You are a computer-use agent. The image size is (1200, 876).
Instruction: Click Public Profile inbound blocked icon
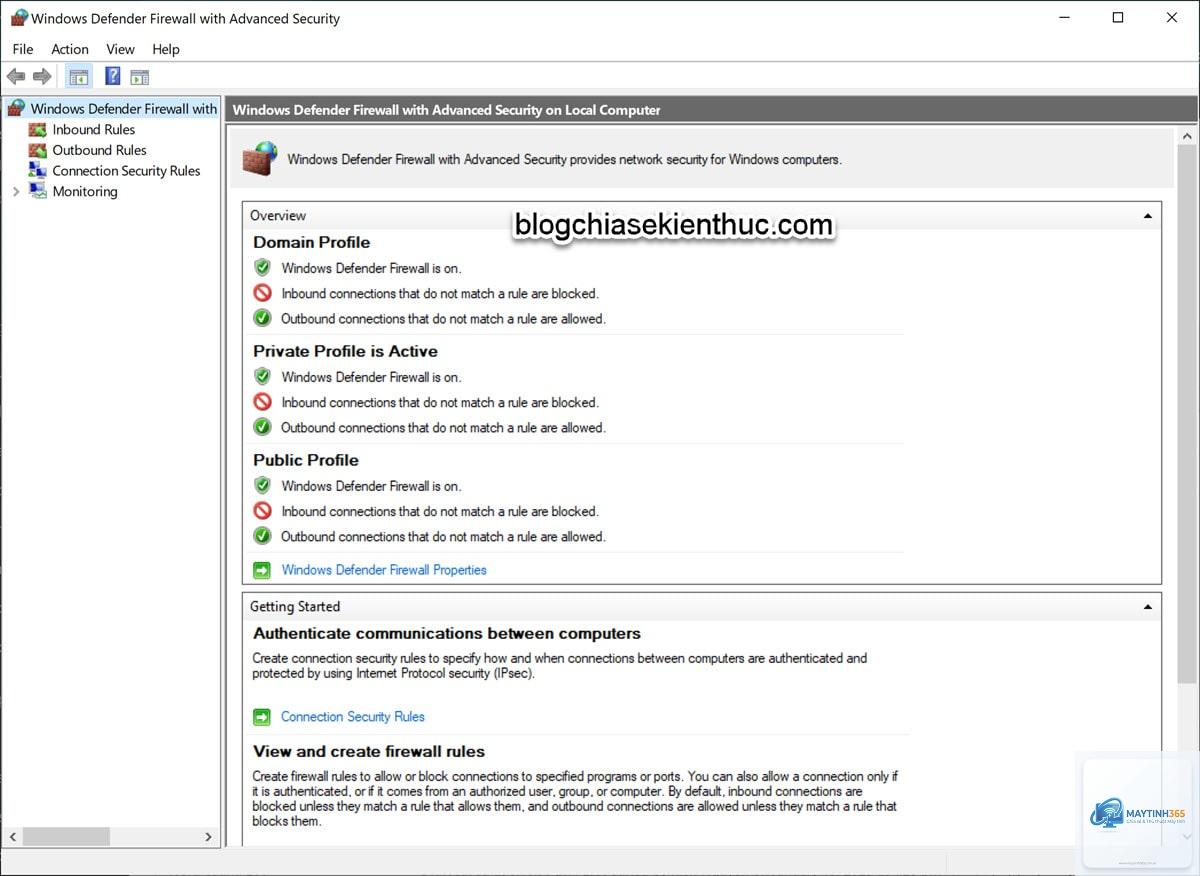(x=262, y=511)
